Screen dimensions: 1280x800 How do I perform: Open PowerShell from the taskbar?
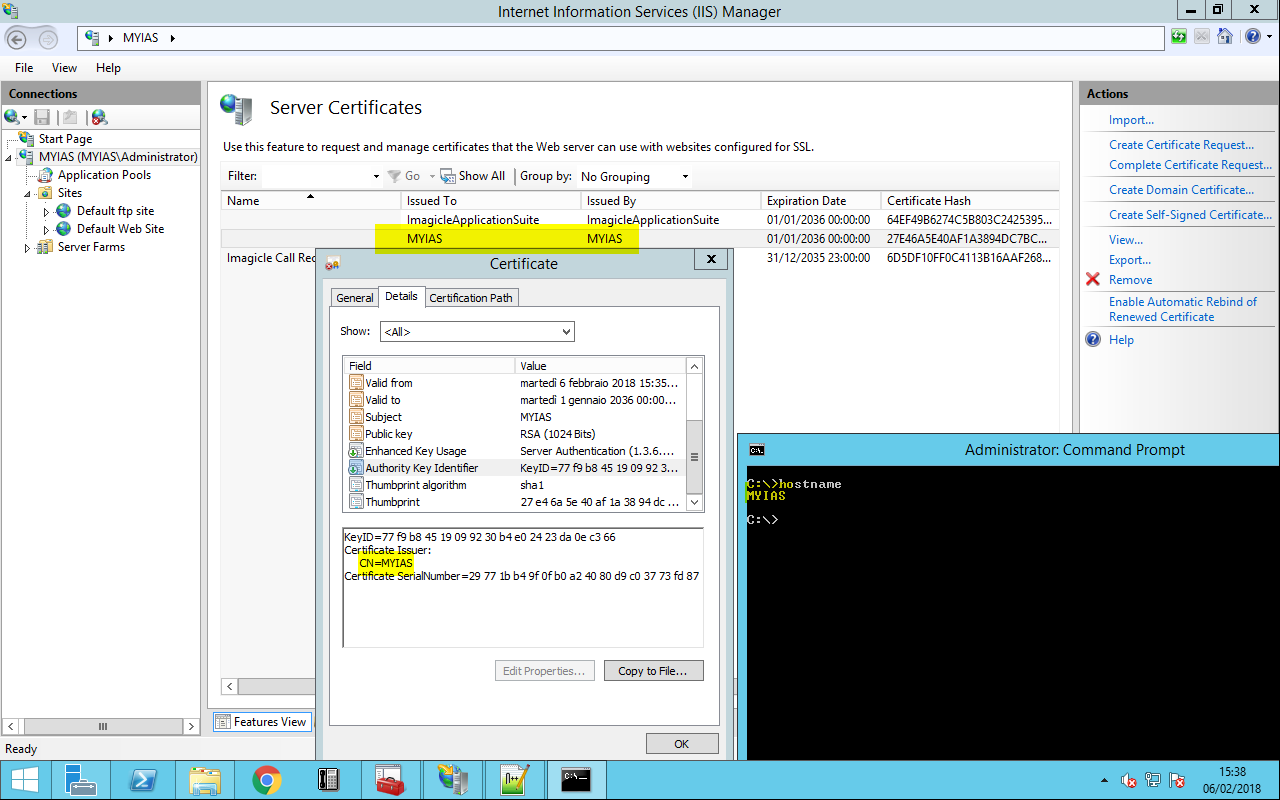point(142,780)
